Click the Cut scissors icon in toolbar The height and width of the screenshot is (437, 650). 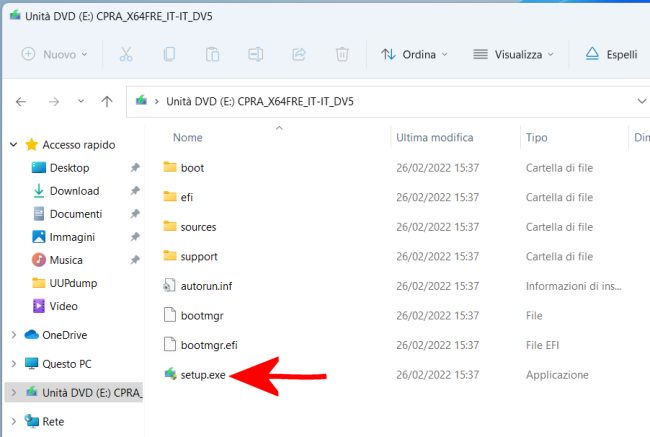(x=126, y=54)
